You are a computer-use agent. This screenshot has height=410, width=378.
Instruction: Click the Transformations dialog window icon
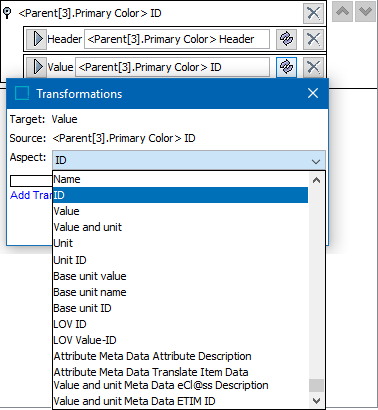pos(22,93)
